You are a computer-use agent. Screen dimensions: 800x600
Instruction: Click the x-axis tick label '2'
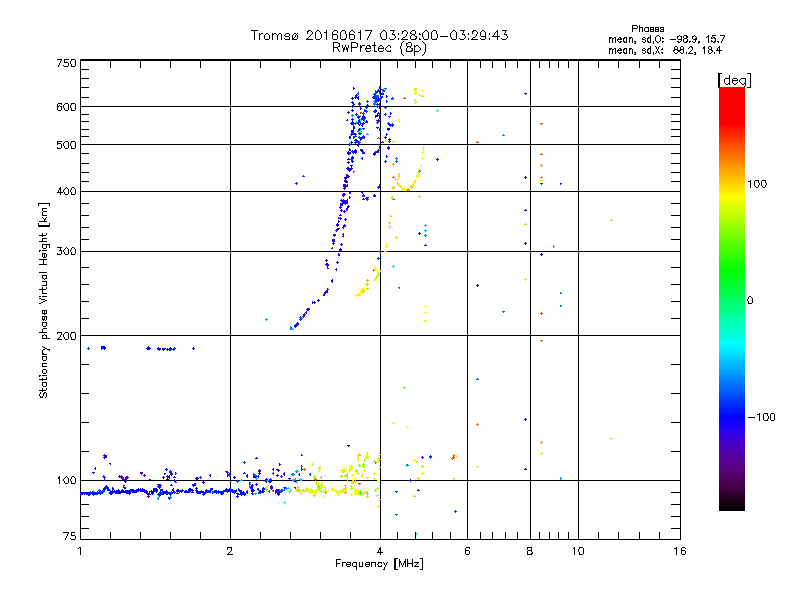230,551
